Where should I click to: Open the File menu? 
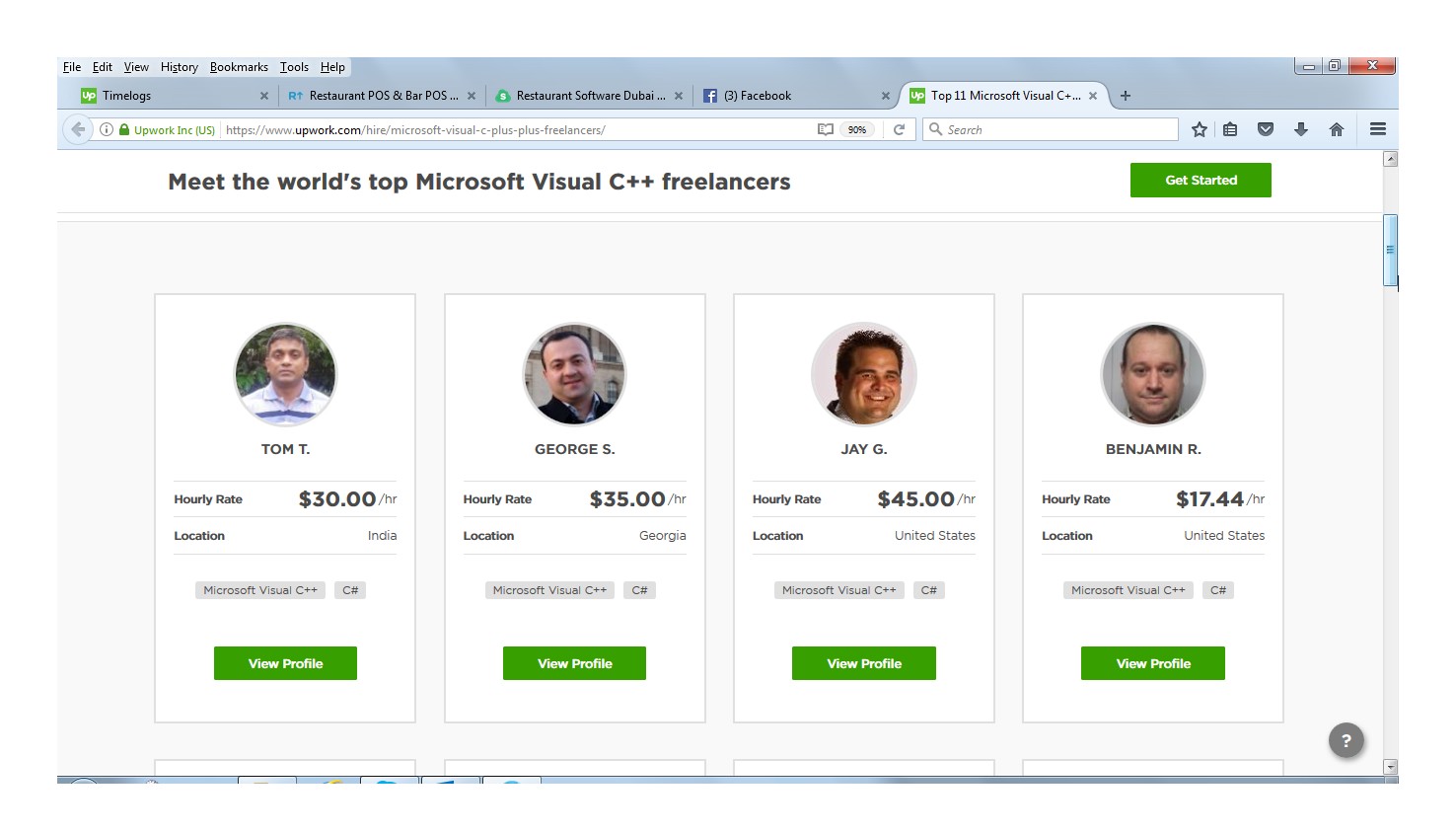point(72,67)
